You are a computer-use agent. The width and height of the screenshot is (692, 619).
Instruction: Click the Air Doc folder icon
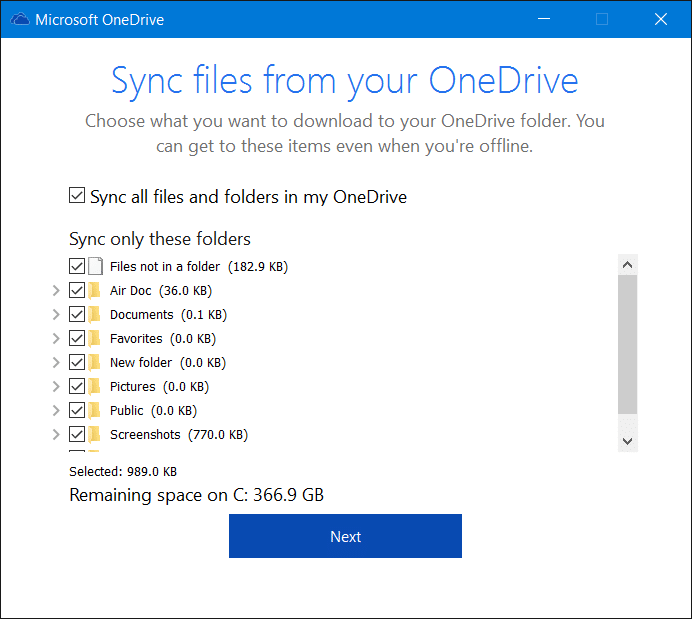(94, 290)
